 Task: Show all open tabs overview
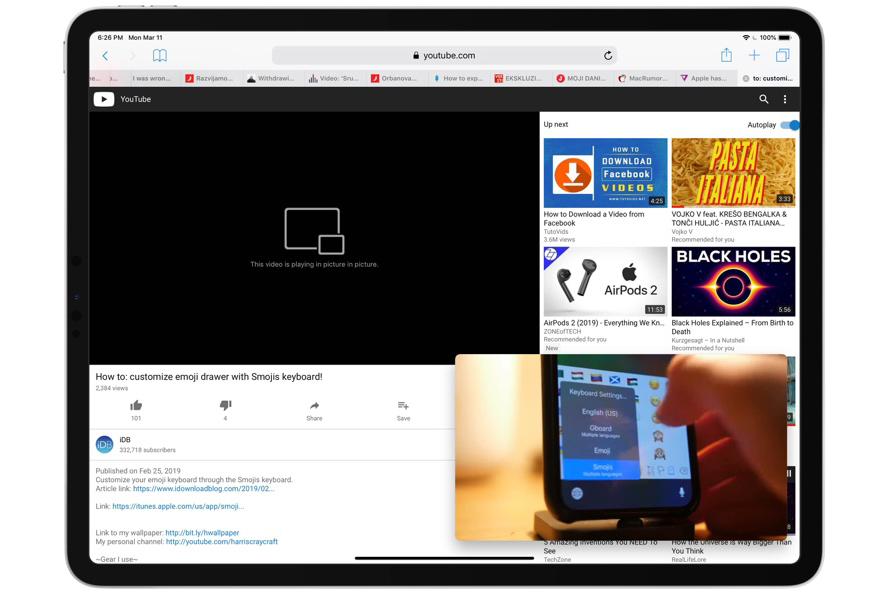[782, 56]
